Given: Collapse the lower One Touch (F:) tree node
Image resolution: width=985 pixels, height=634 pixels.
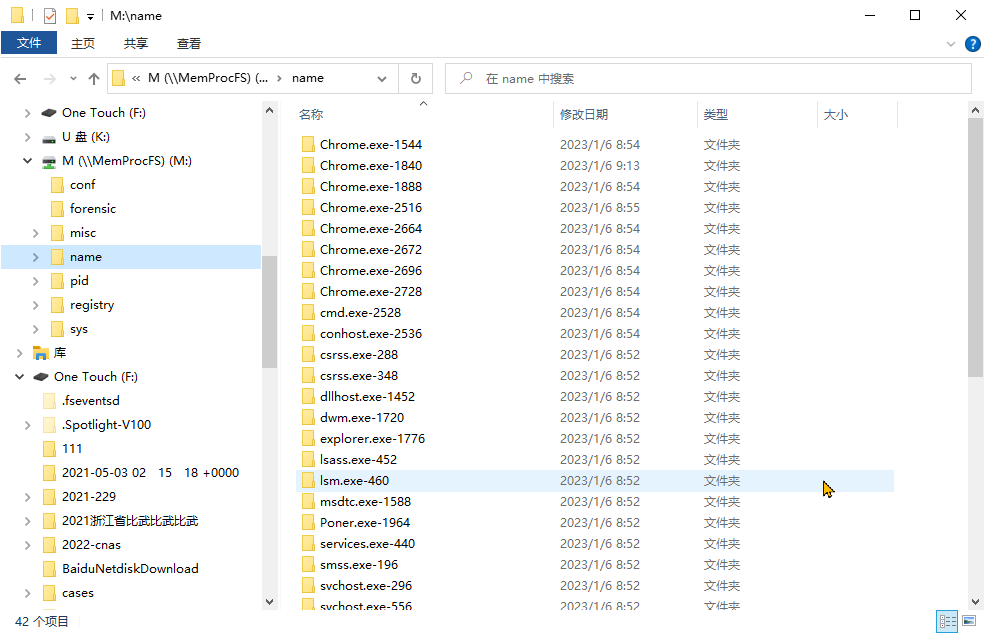Looking at the screenshot, I should (19, 377).
